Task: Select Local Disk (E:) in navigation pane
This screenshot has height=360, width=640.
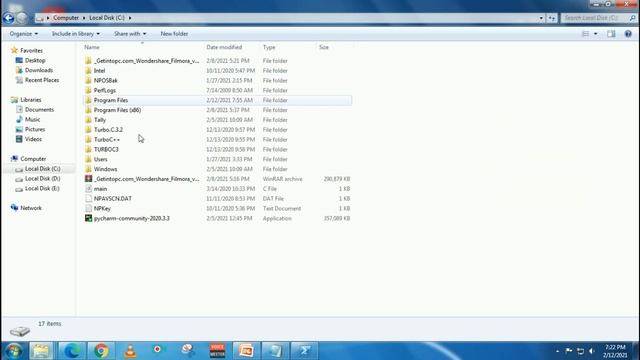Action: pyautogui.click(x=42, y=189)
